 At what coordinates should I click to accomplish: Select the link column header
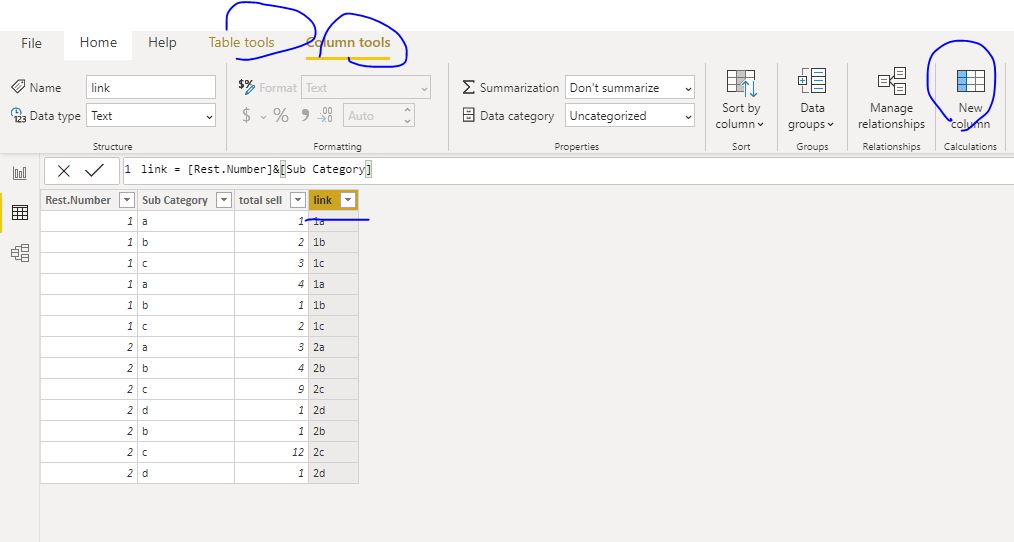(323, 200)
